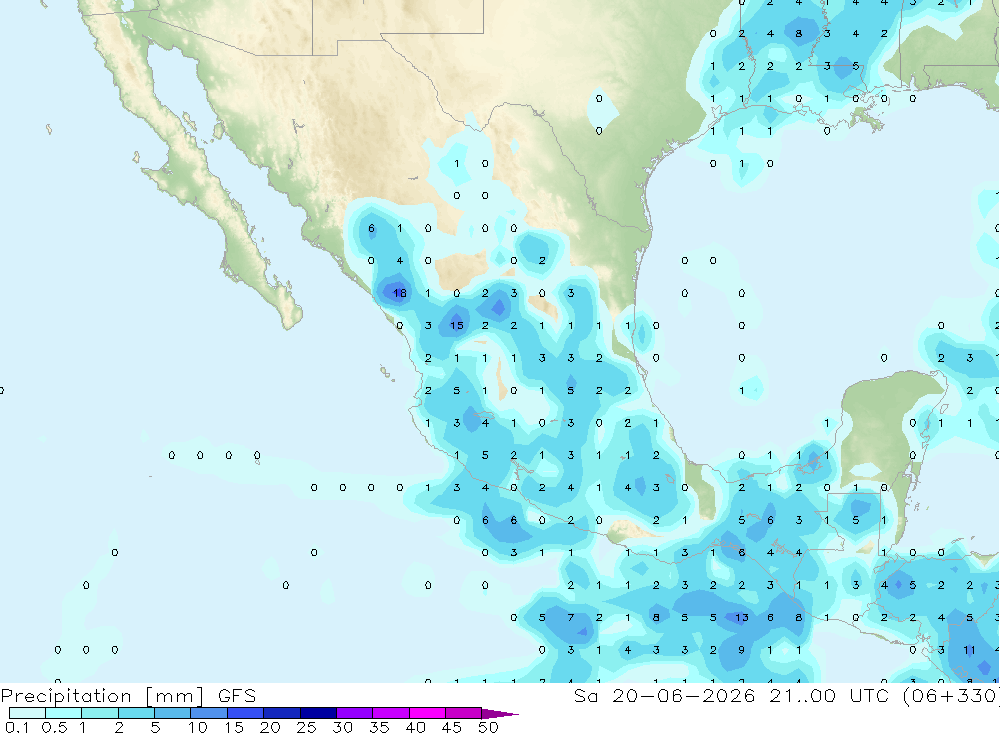Click the map precipitation value '15'

(x=457, y=326)
